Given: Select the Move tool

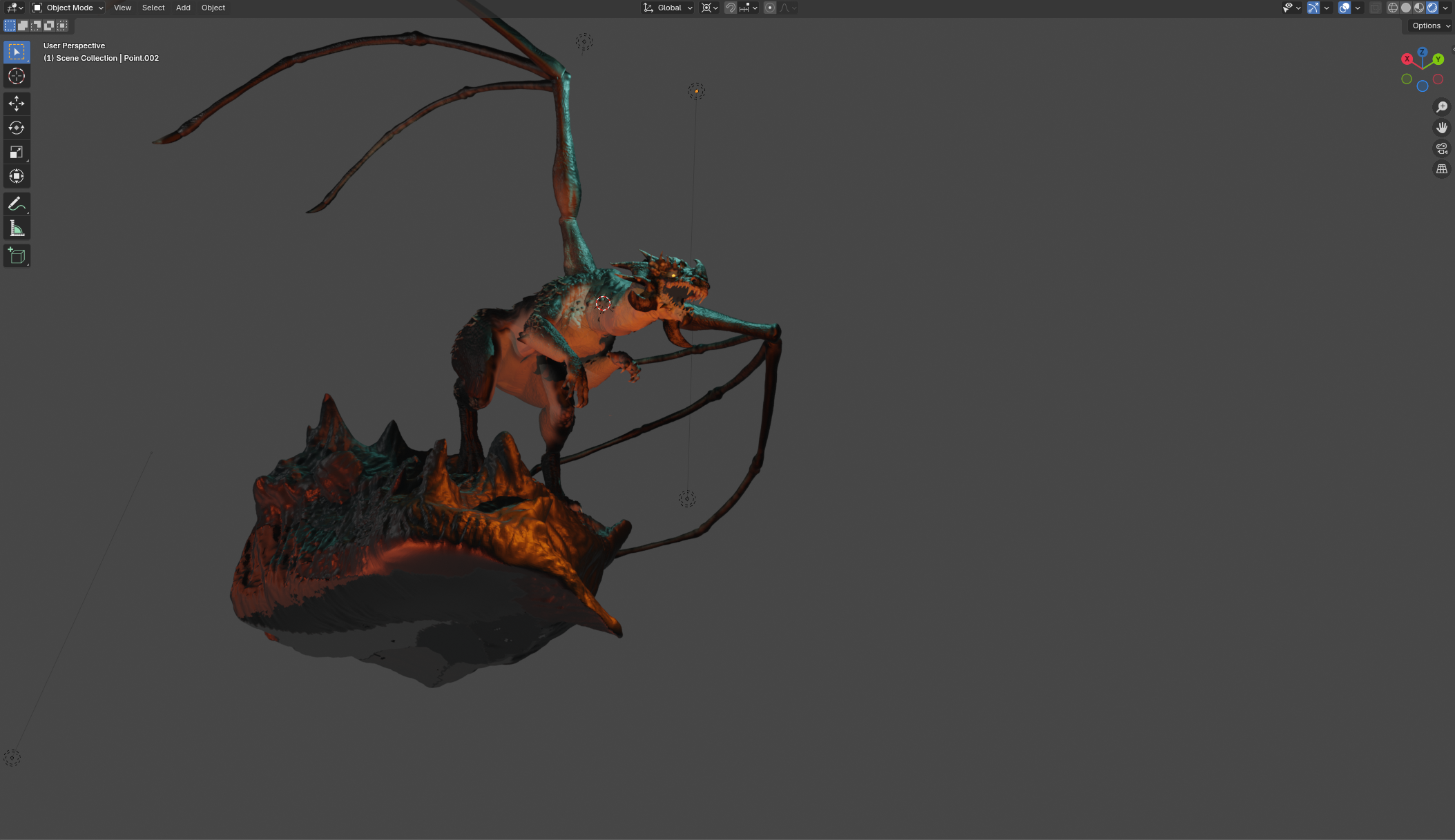Looking at the screenshot, I should point(17,104).
